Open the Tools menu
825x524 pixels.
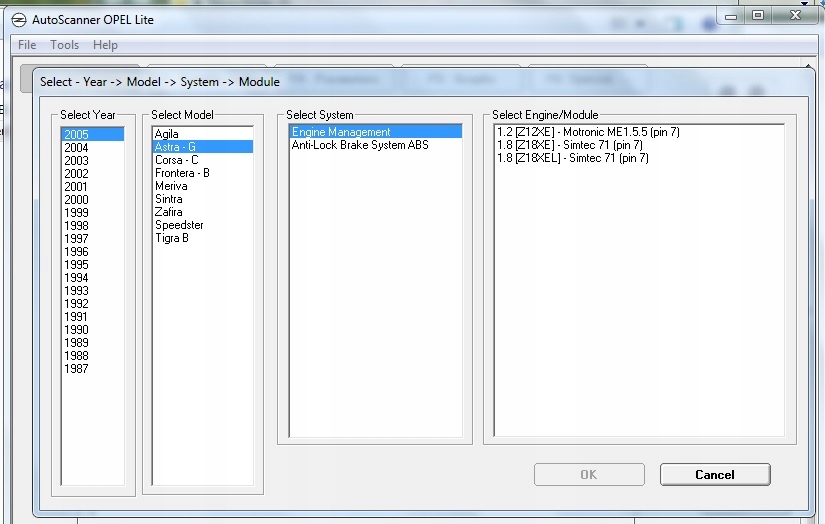point(64,45)
